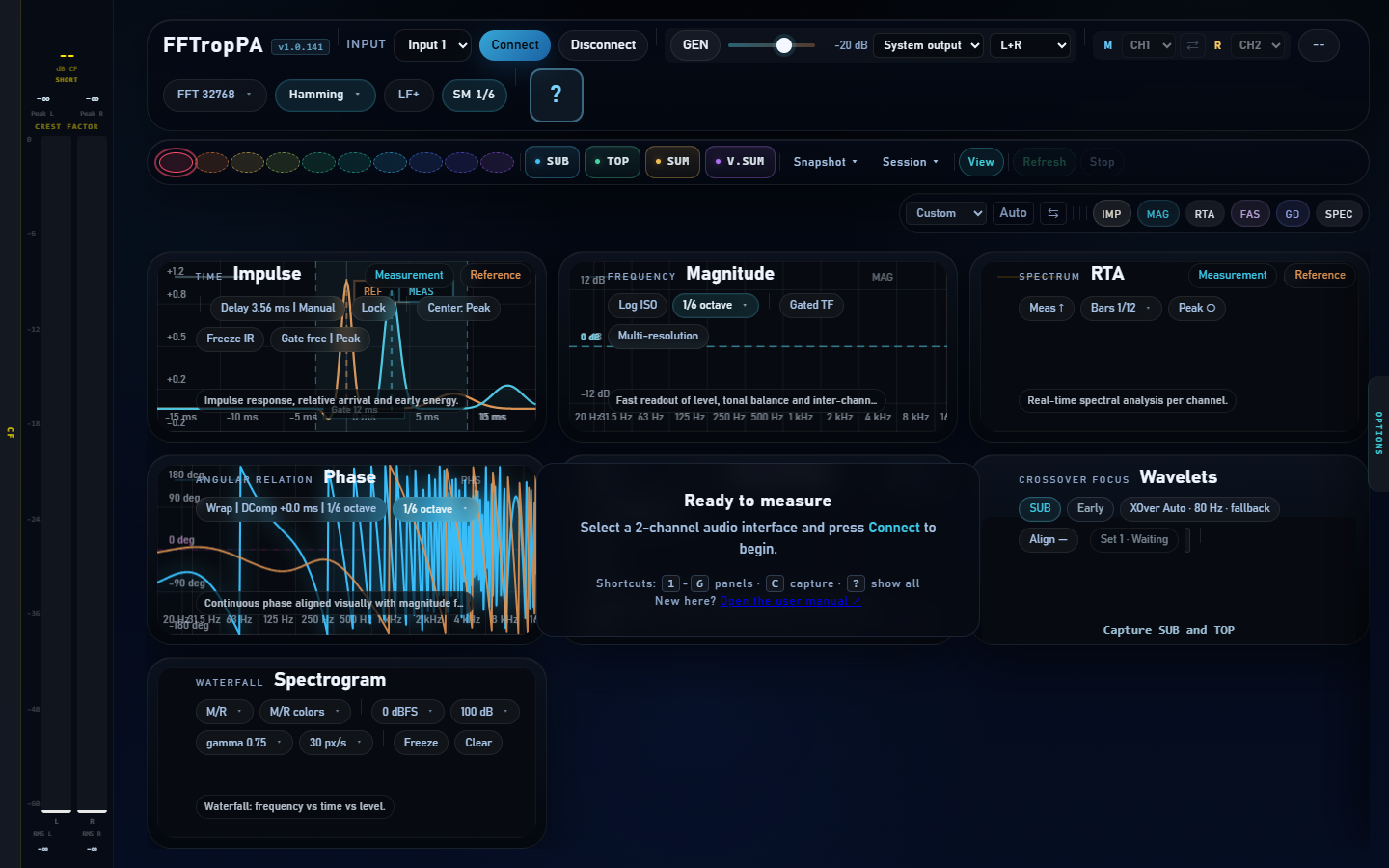This screenshot has height=868, width=1389.
Task: Toggle Meas ↑ in RTA panel
Action: pos(1047,308)
